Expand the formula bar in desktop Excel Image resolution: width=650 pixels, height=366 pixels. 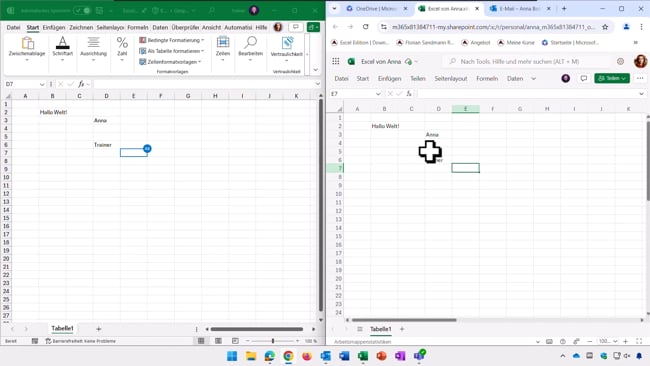(318, 84)
